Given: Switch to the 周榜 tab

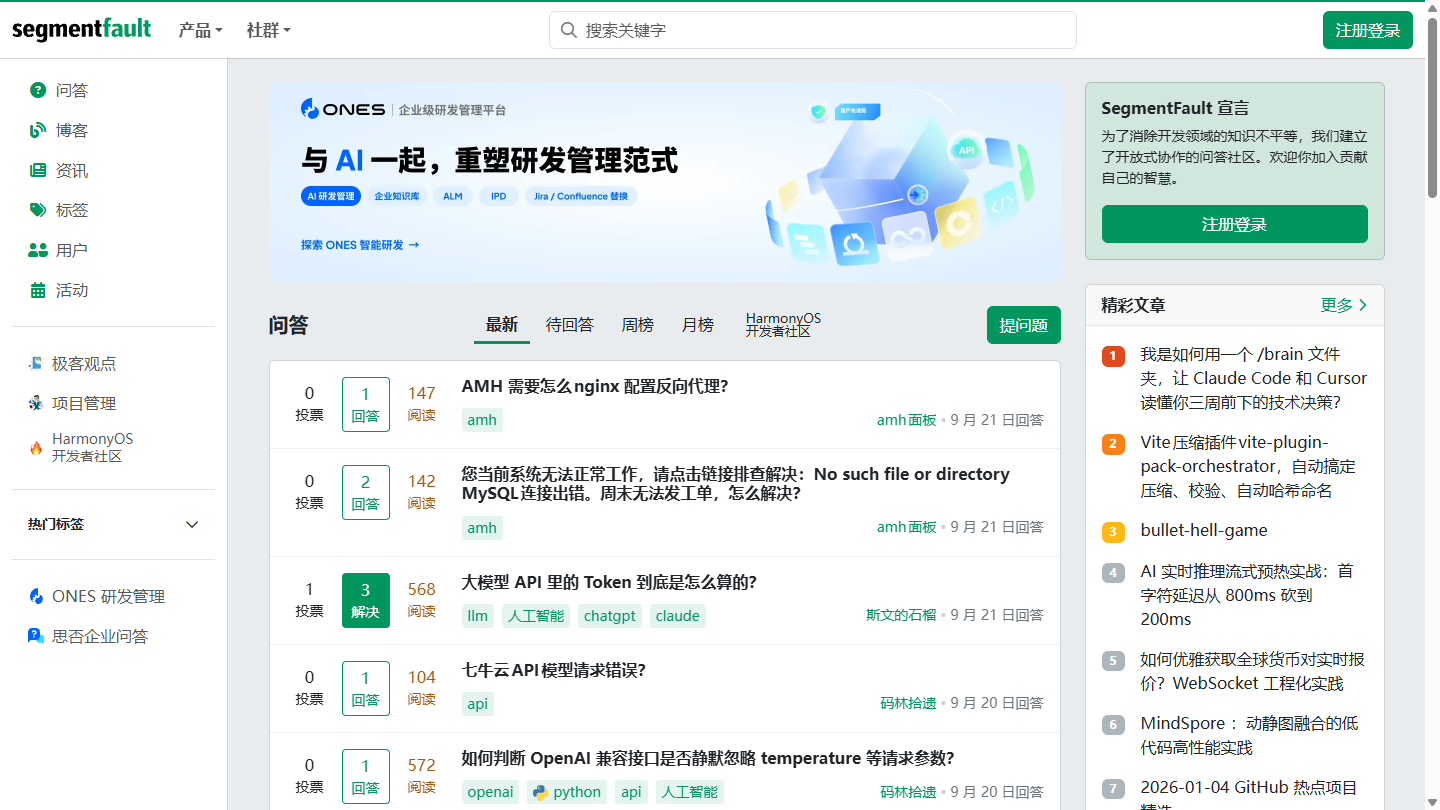Looking at the screenshot, I should 638,325.
